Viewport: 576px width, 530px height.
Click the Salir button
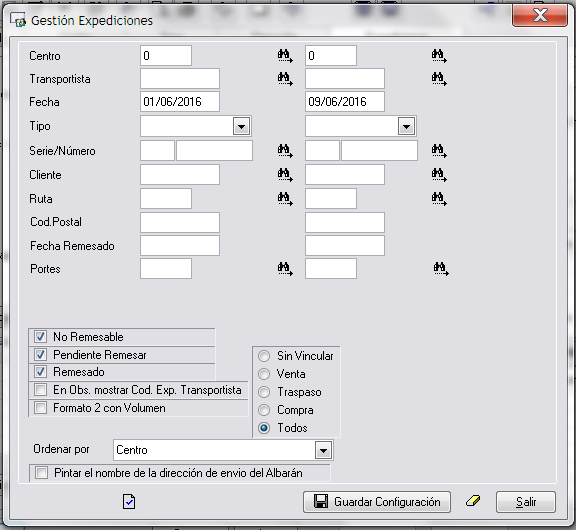coord(526,502)
